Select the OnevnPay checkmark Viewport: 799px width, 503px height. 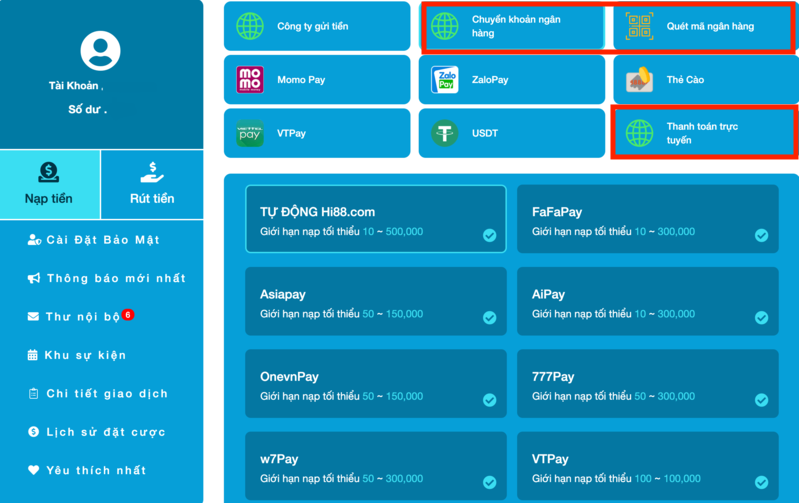point(490,400)
